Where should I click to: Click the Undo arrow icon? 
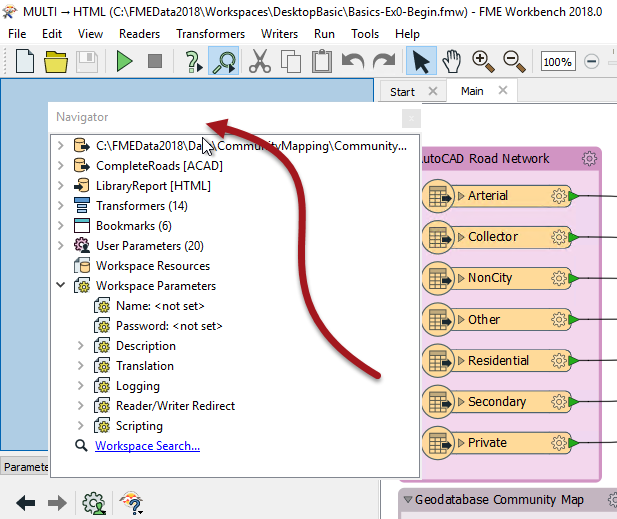click(353, 61)
